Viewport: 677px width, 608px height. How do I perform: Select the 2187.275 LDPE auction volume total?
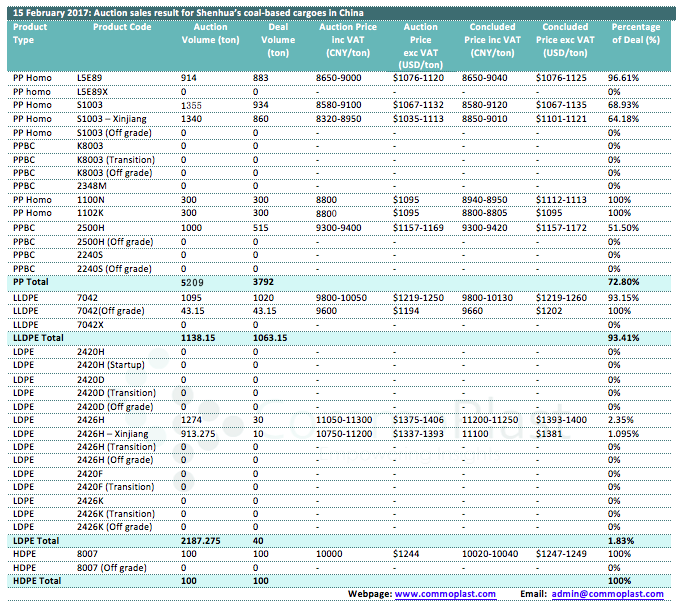205,540
